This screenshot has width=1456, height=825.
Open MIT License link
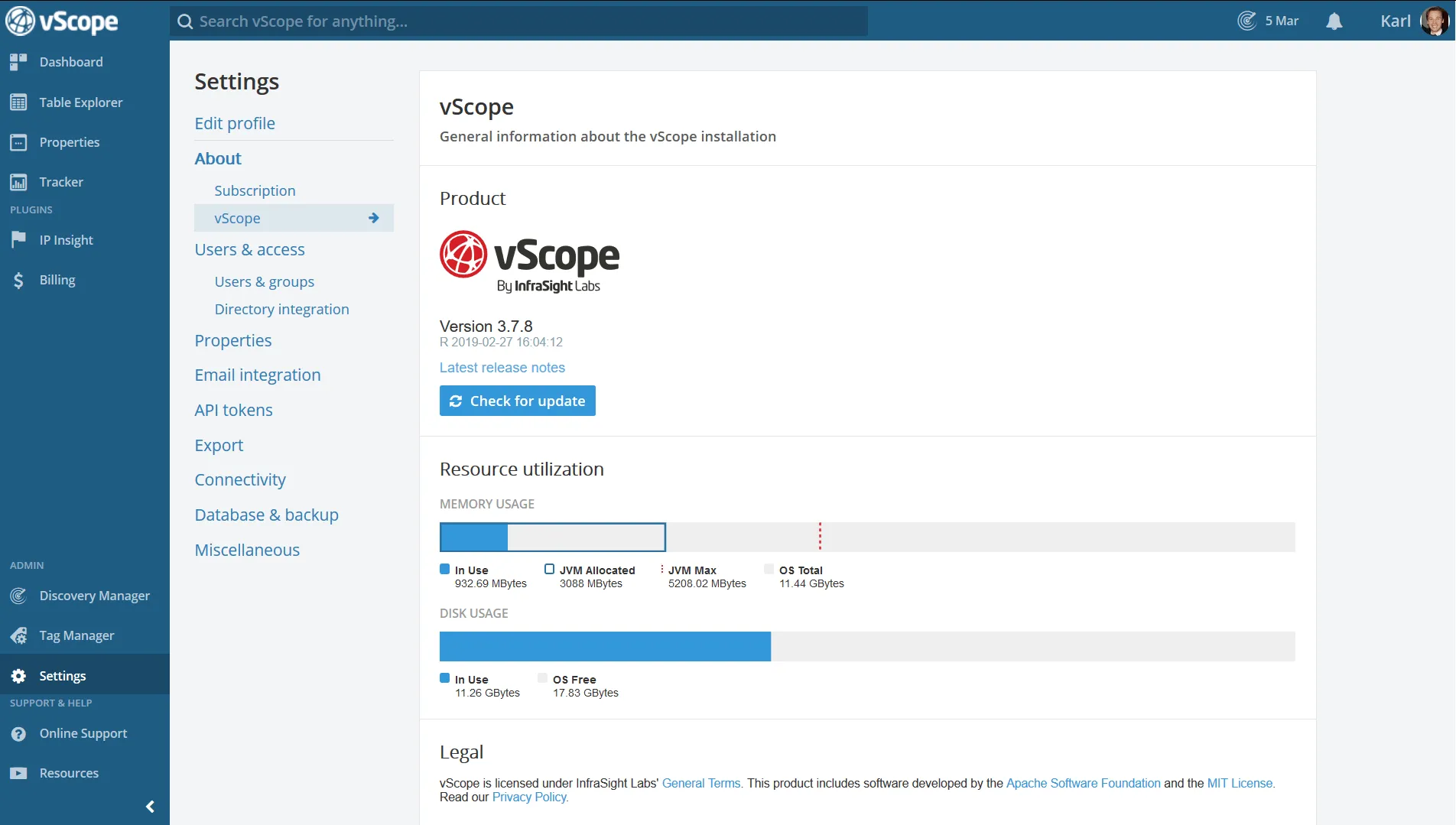1241,784
